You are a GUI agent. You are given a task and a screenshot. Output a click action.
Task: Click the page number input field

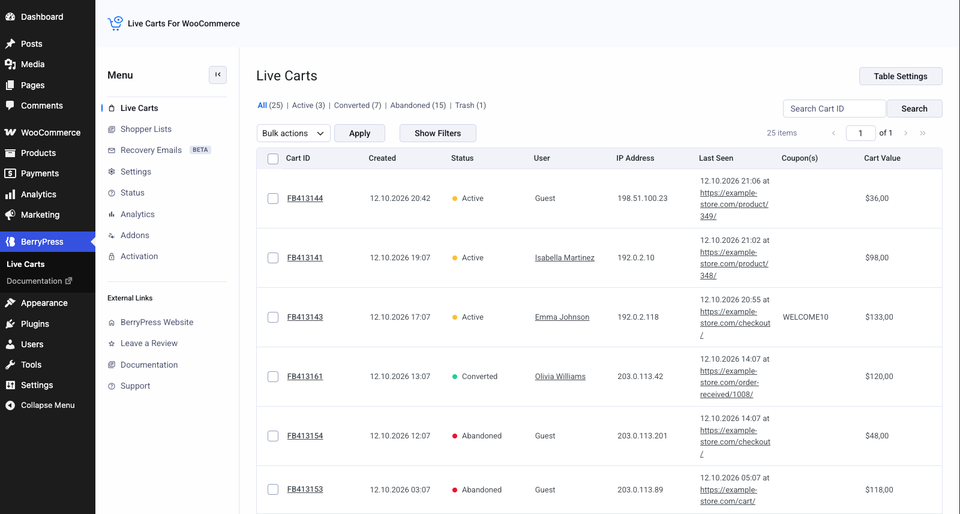(x=860, y=133)
